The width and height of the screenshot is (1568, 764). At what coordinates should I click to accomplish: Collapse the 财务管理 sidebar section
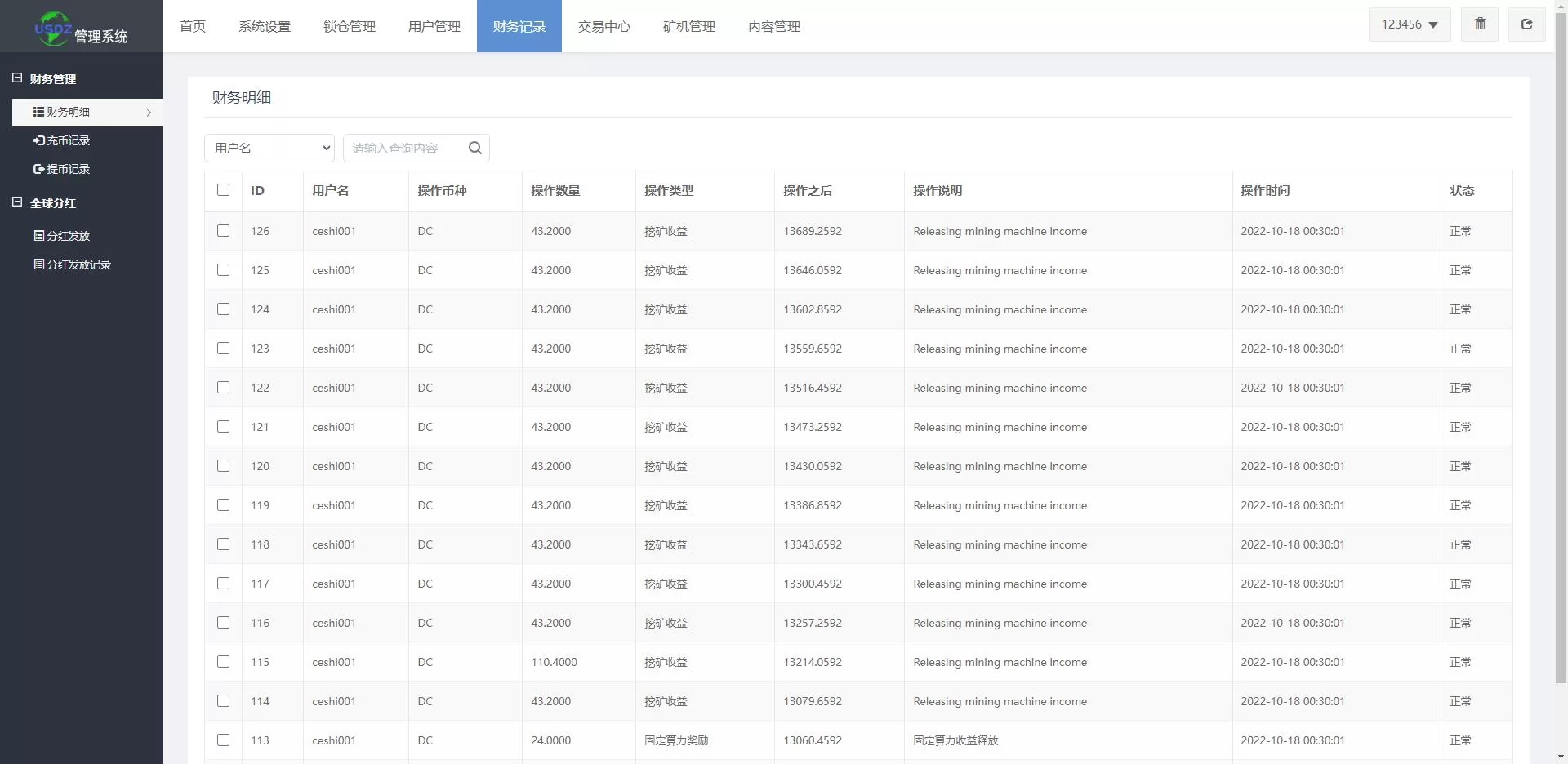(x=17, y=78)
